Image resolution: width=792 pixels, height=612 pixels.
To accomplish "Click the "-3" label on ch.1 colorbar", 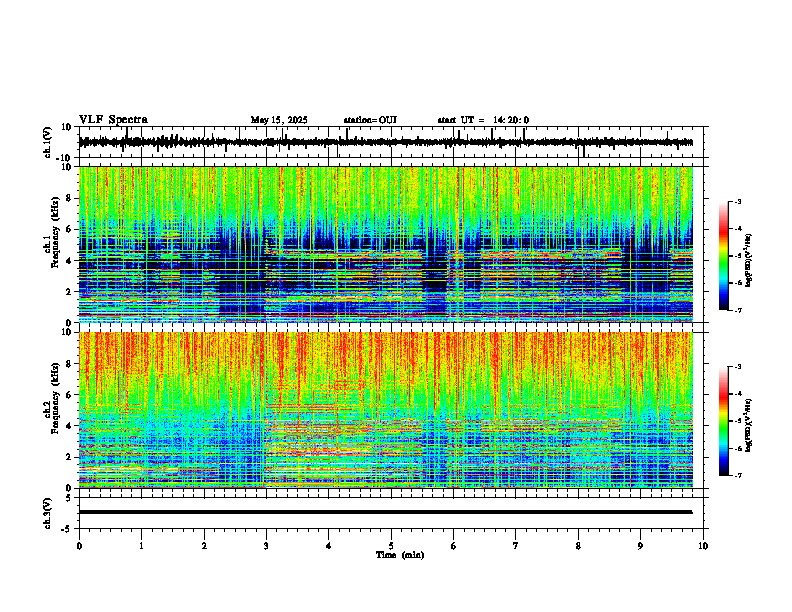I will tap(738, 201).
